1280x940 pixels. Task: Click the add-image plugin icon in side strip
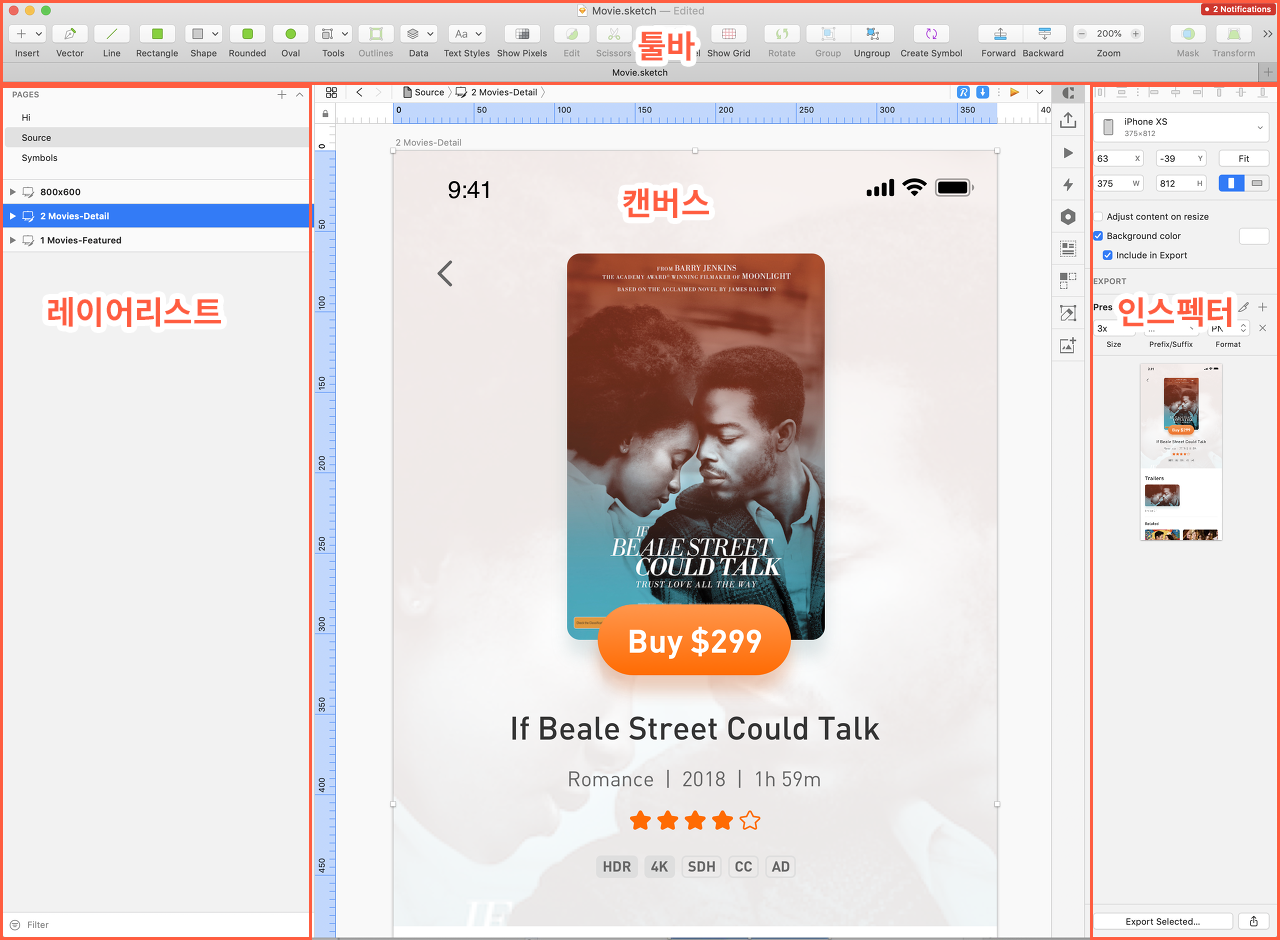(1068, 346)
